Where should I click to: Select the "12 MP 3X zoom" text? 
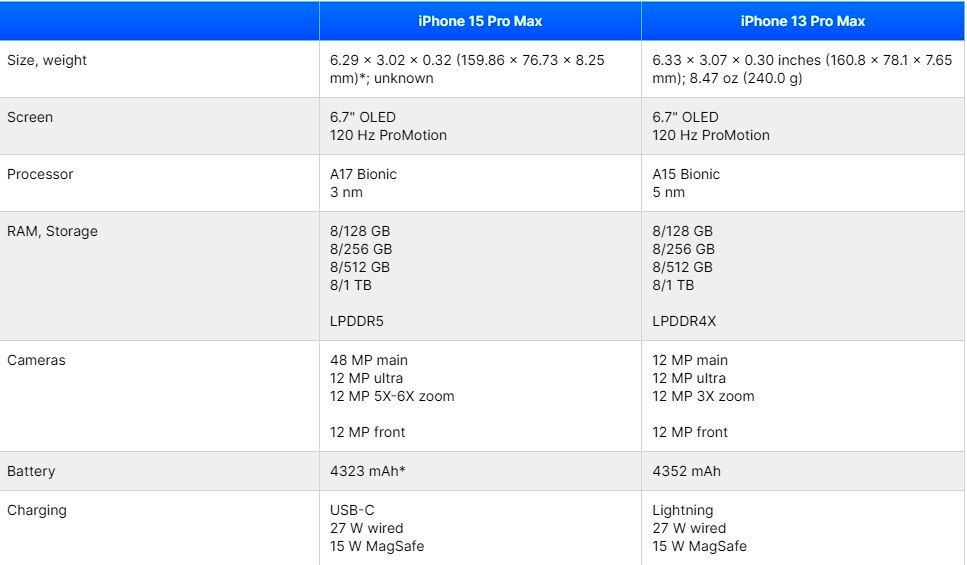pyautogui.click(x=703, y=396)
